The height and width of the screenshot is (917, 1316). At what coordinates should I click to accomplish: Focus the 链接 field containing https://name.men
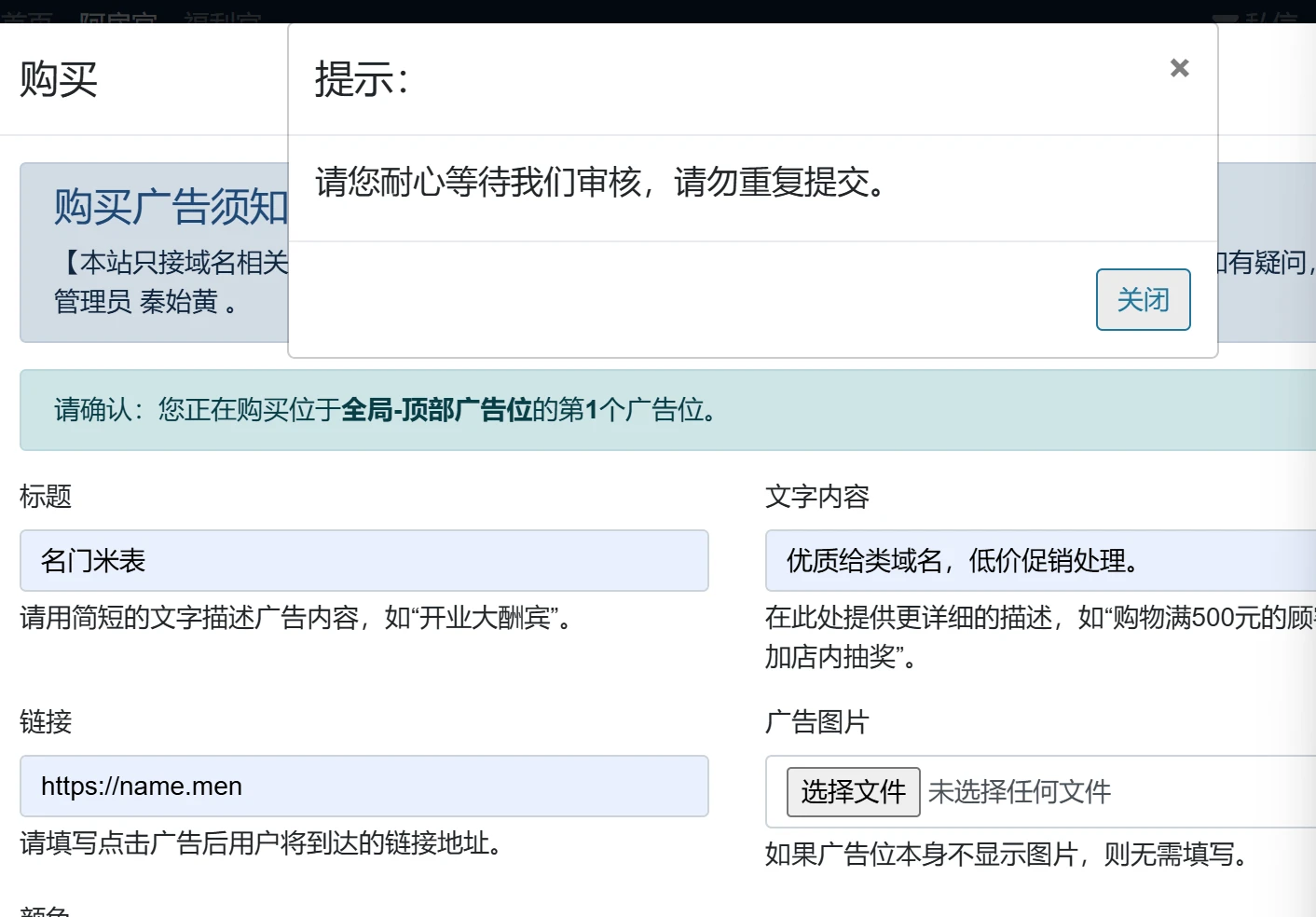(363, 787)
